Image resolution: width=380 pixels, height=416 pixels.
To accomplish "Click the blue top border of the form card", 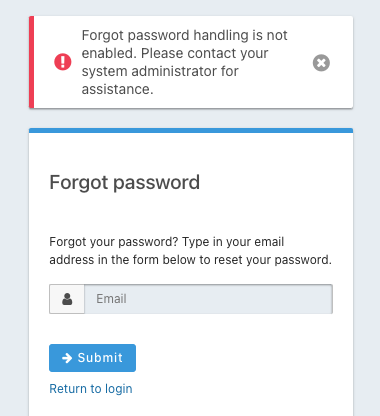I will point(191,130).
